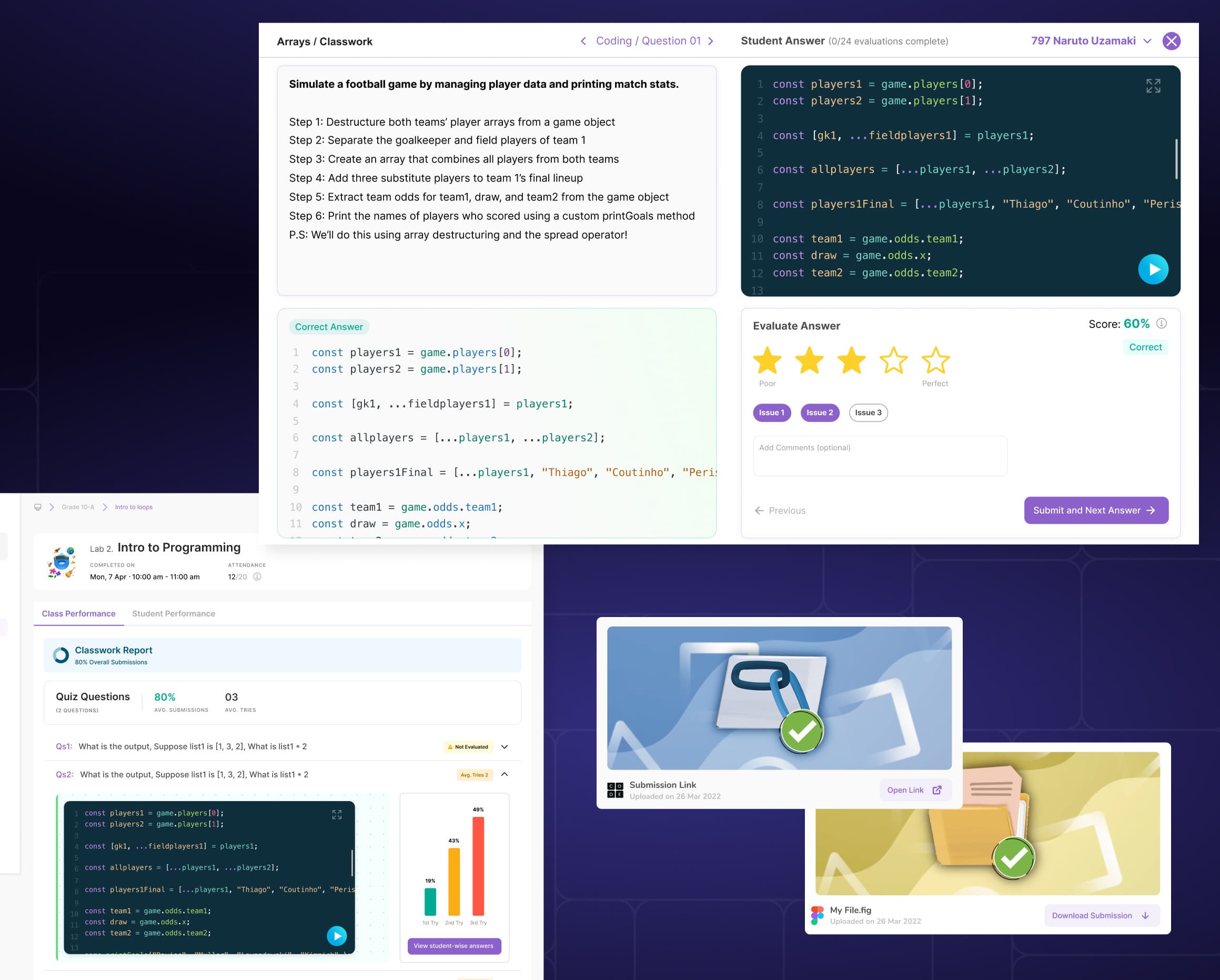Screen dimensions: 1220x980
Task: Click the Add Comments text field
Action: coord(879,456)
